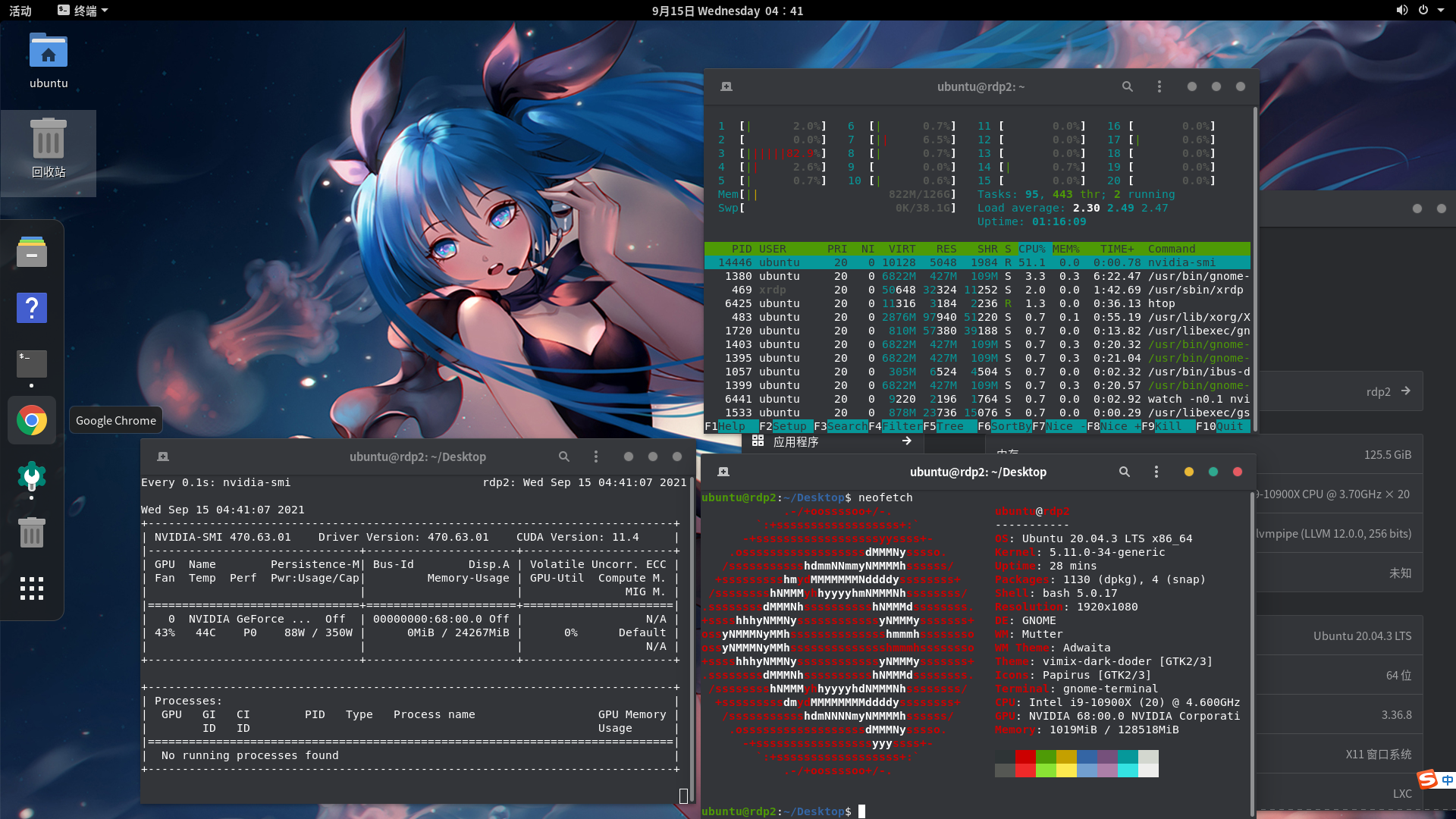1456x819 pixels.
Task: Click search icon in htop terminal titlebar
Action: [1128, 87]
